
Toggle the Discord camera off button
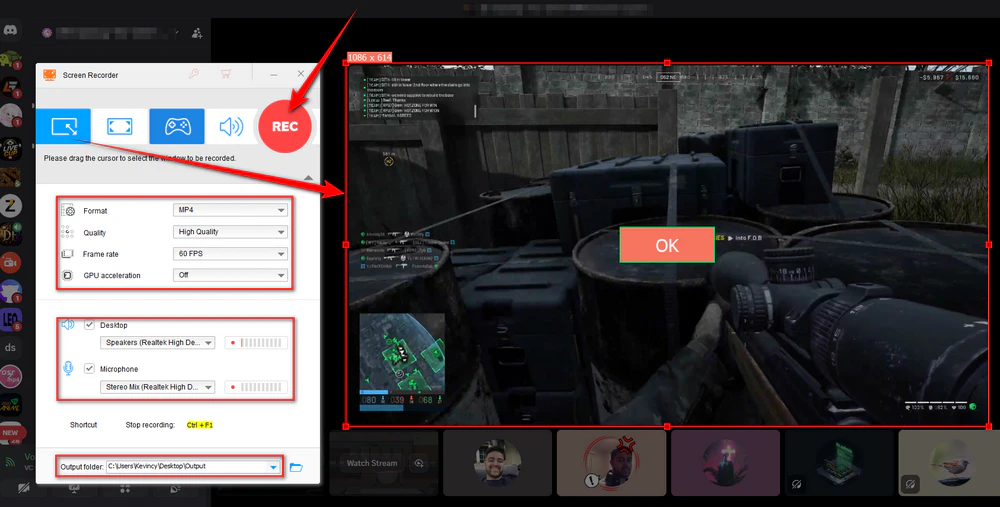point(24,489)
